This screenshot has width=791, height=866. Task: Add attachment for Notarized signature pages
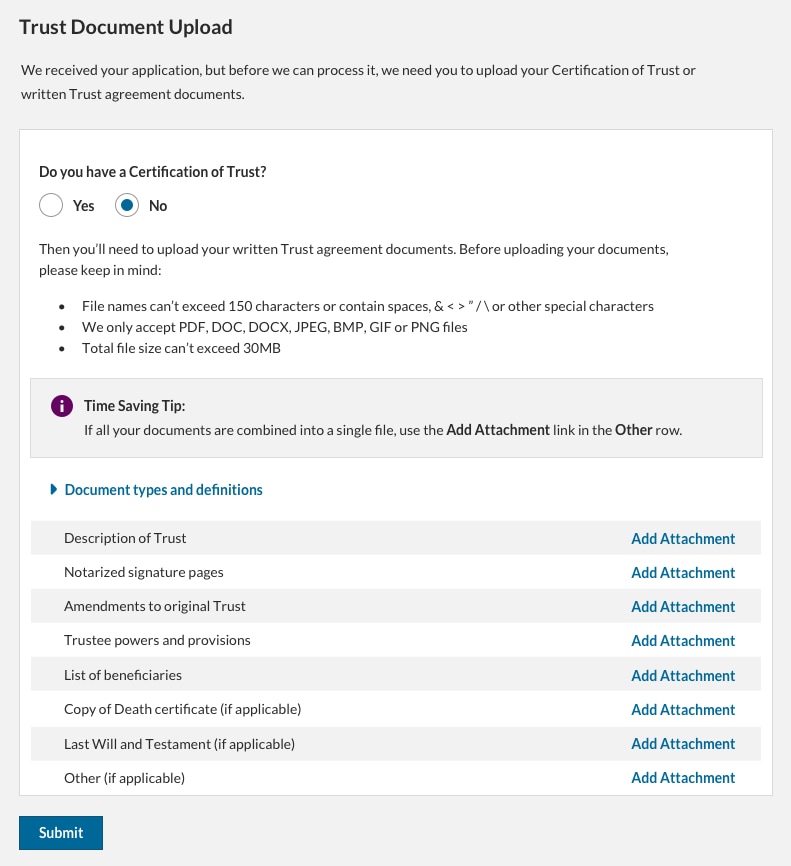click(683, 573)
